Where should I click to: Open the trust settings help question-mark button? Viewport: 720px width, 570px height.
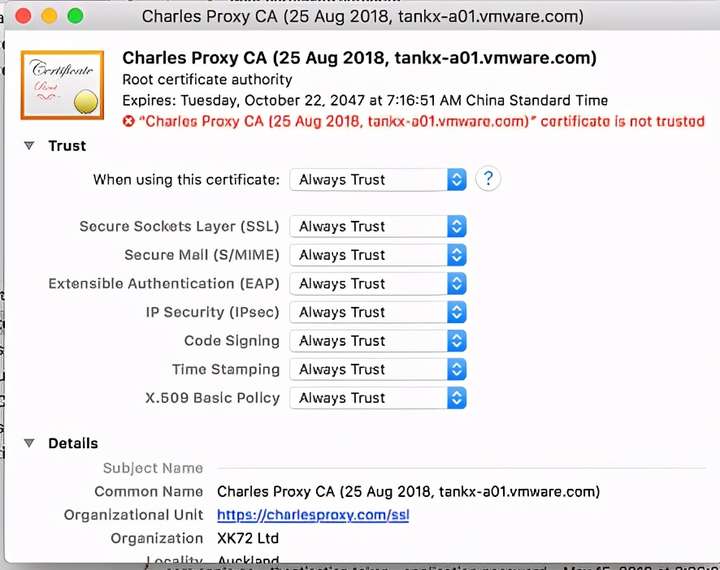488,178
